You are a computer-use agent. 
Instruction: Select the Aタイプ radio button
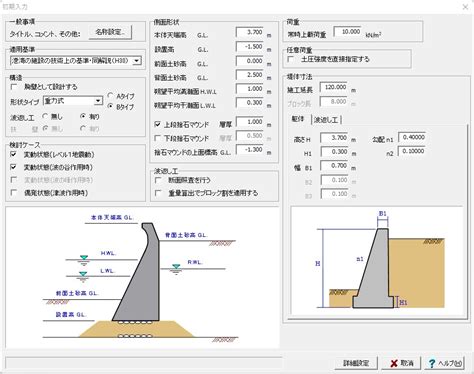click(x=110, y=96)
